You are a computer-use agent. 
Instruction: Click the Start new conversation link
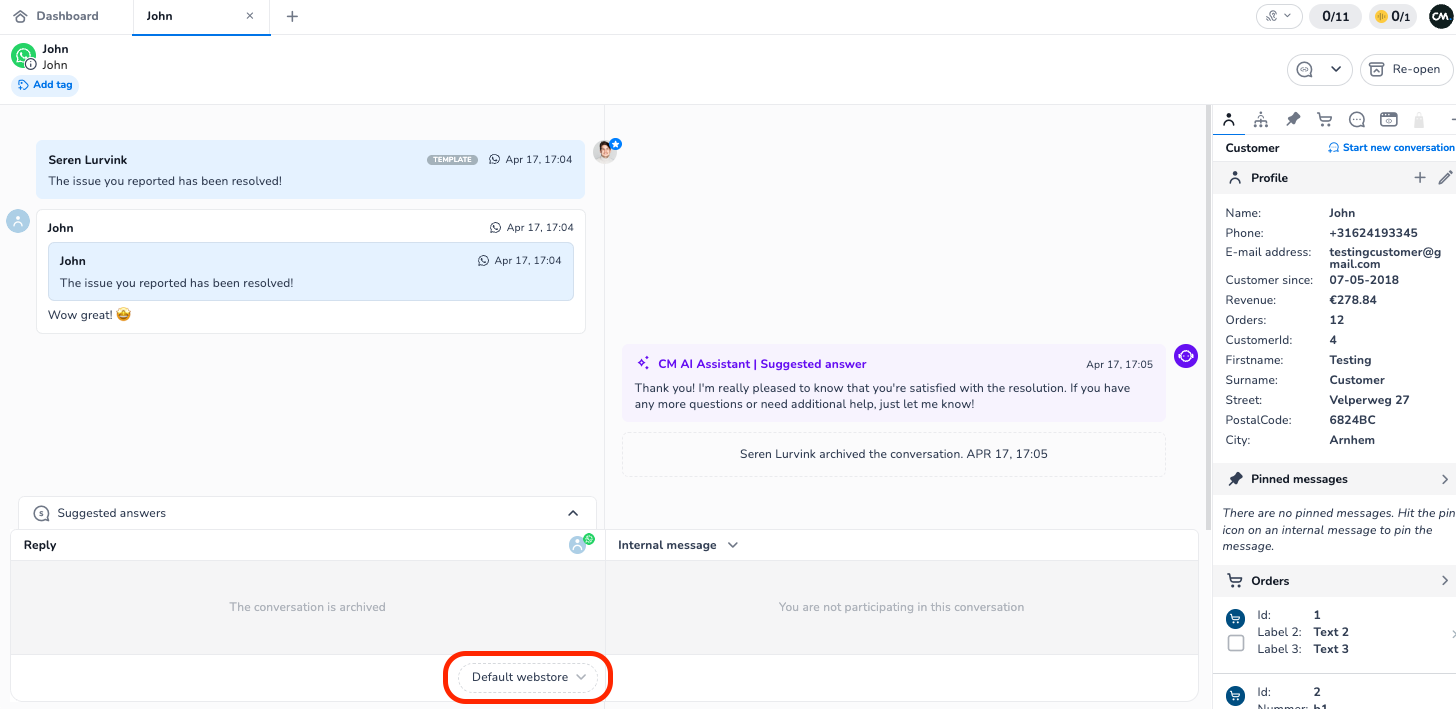pyautogui.click(x=1391, y=147)
